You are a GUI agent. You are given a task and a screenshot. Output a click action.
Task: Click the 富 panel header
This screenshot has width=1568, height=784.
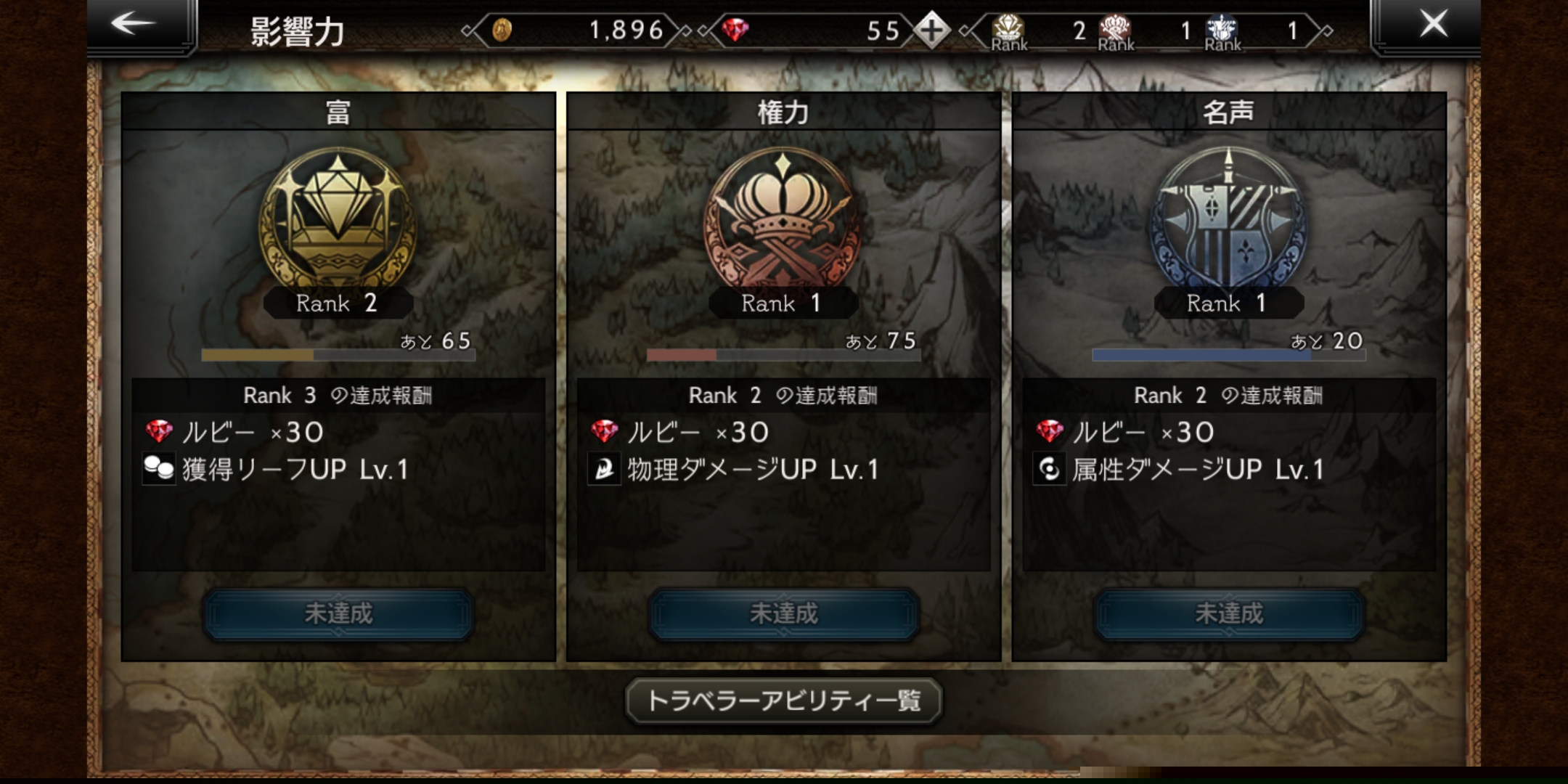[x=338, y=112]
